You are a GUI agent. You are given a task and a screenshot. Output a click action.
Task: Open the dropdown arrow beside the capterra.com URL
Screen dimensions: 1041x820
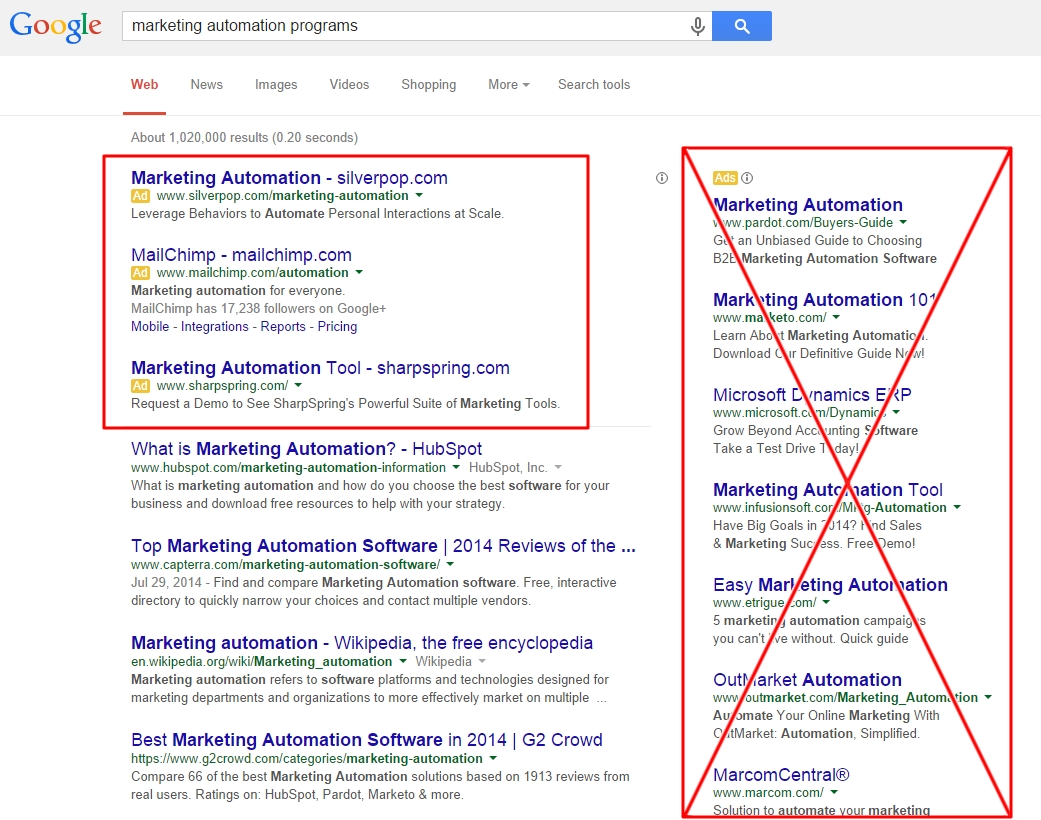pos(450,565)
